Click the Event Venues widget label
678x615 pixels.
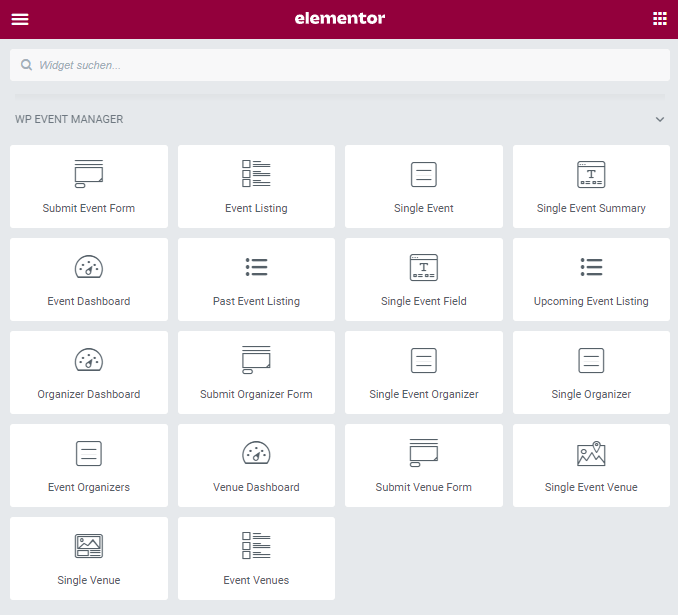(x=256, y=580)
